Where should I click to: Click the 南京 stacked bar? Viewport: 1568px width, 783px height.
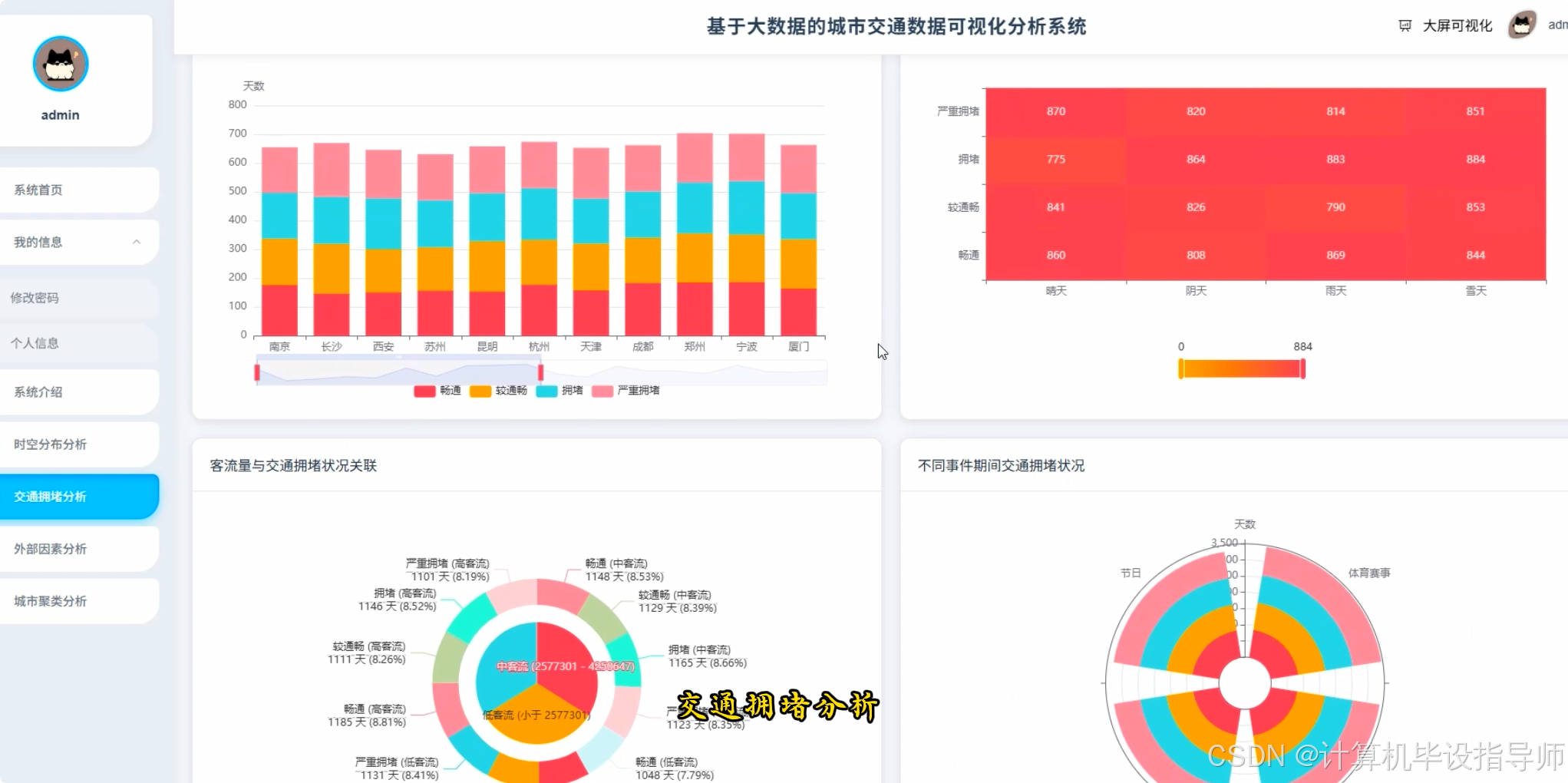[279, 241]
